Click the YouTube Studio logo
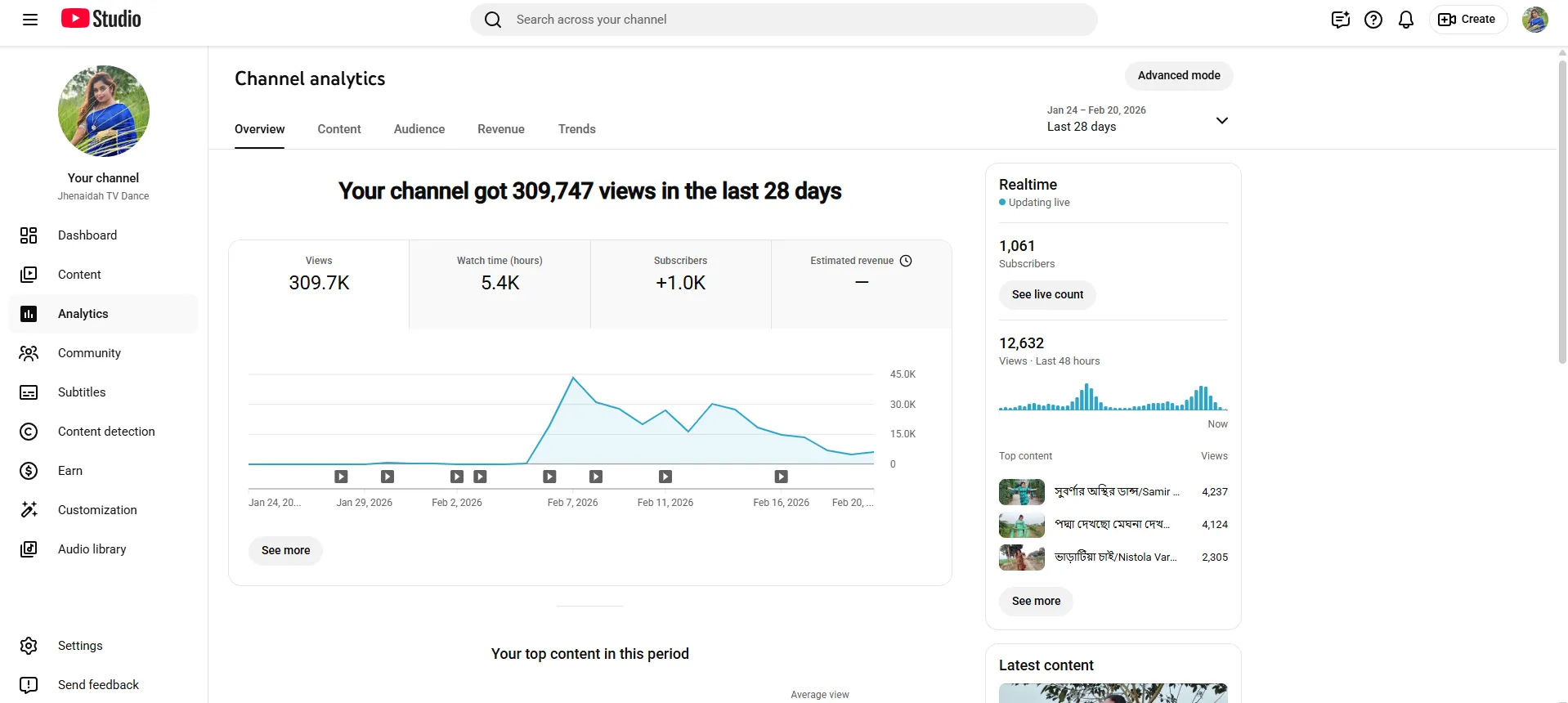 click(101, 19)
